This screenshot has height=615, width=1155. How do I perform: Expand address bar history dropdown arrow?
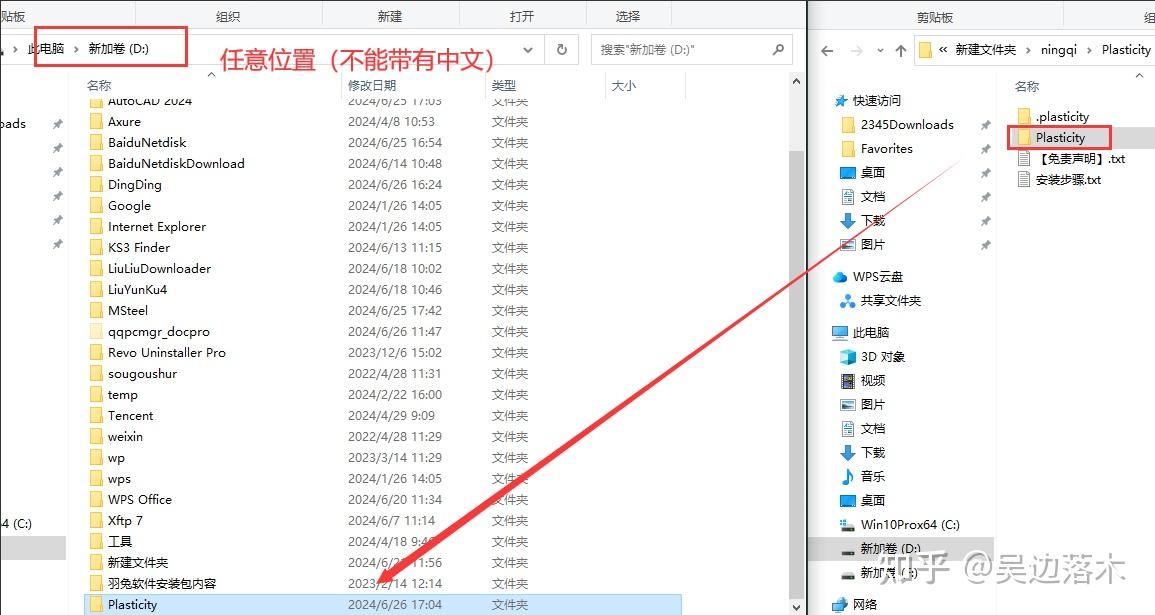tap(528, 49)
